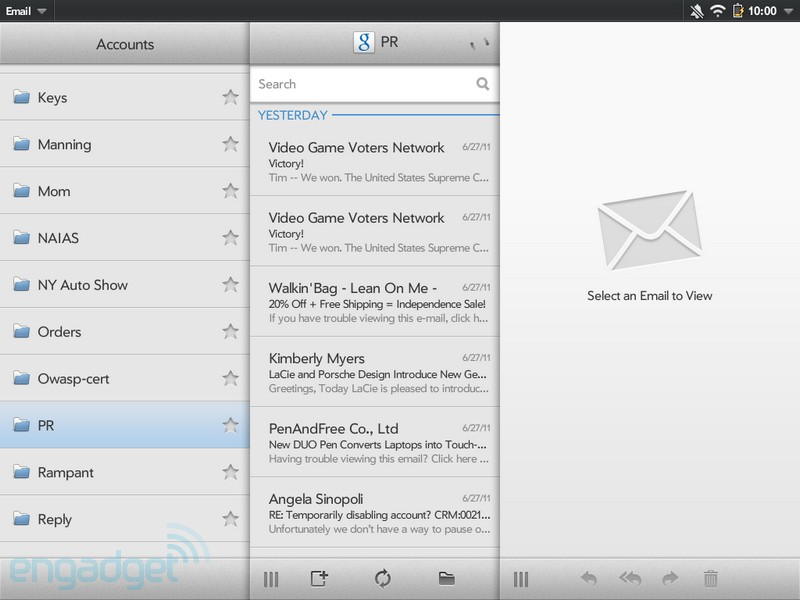Click the Reply arrow icon

[589, 579]
